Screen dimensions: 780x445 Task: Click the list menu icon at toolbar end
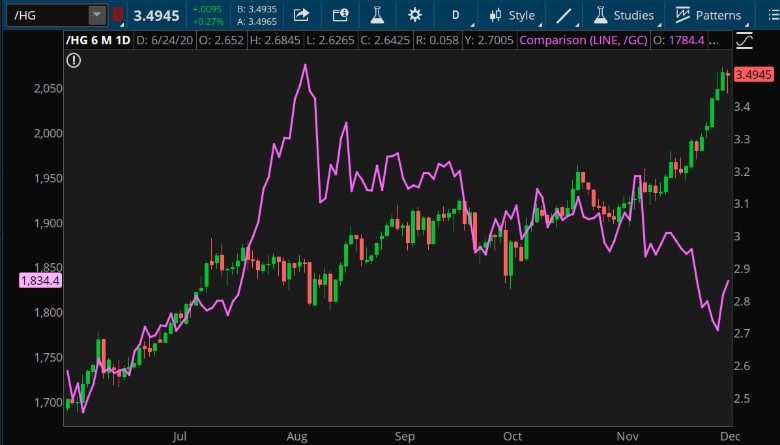(774, 15)
